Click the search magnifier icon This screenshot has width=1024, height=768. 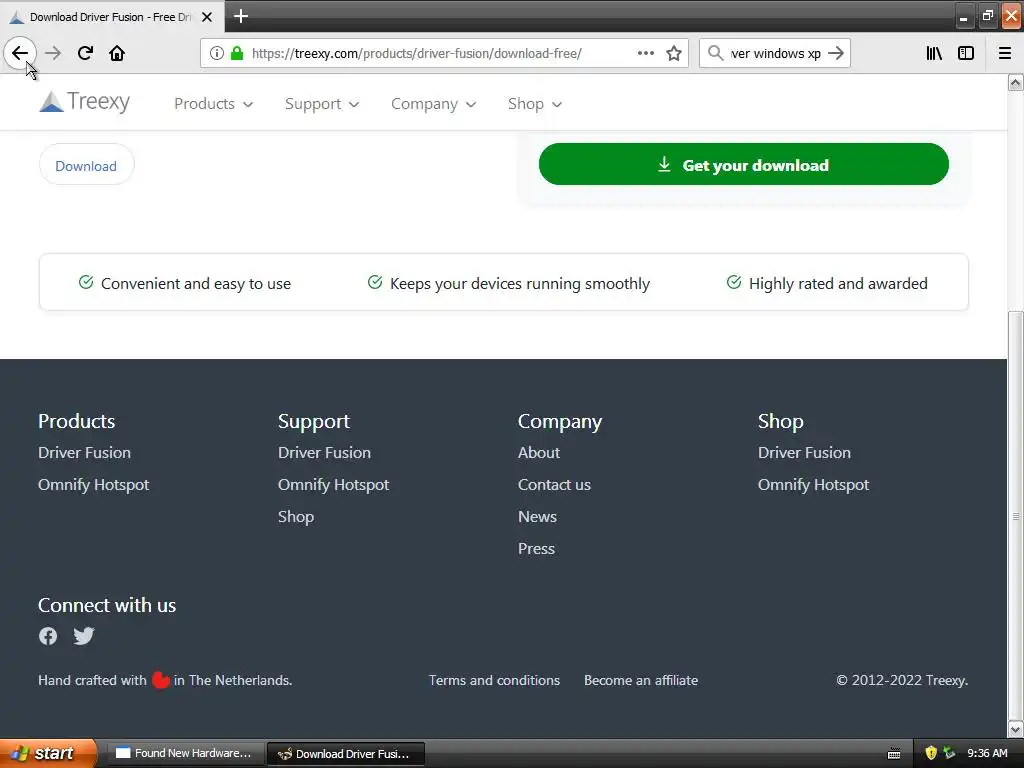[716, 53]
